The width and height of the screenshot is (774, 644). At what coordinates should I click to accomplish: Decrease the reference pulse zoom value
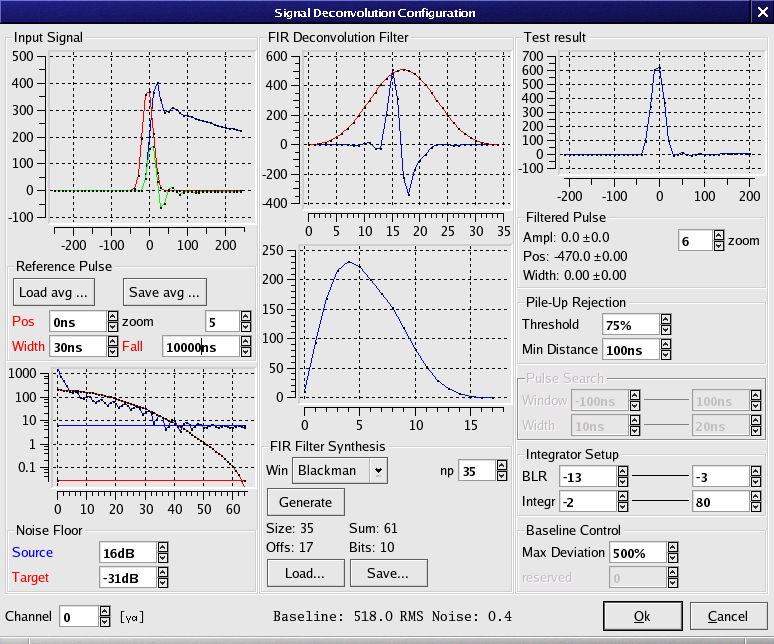point(246,327)
